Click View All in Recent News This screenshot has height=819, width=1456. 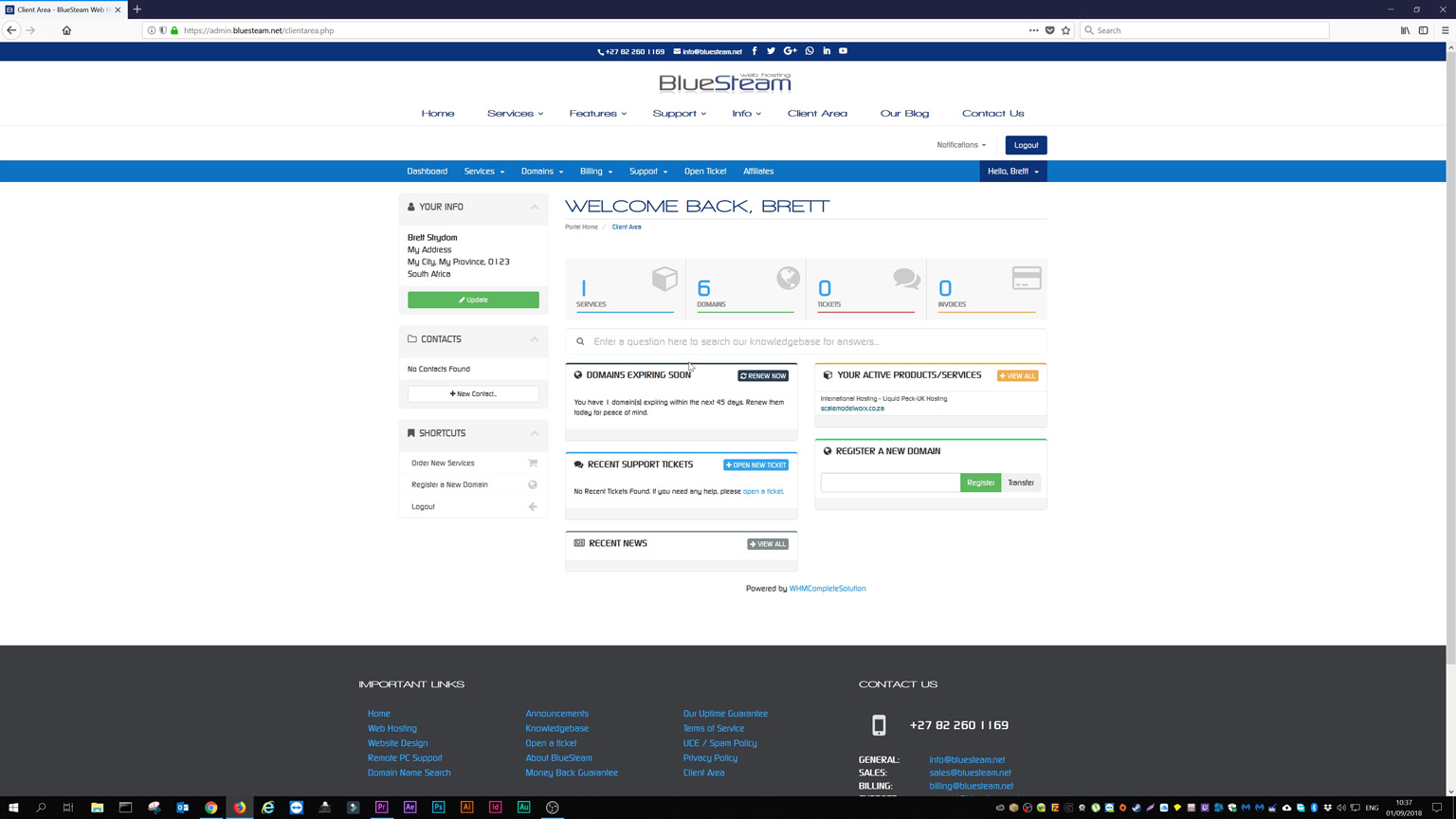click(x=768, y=544)
